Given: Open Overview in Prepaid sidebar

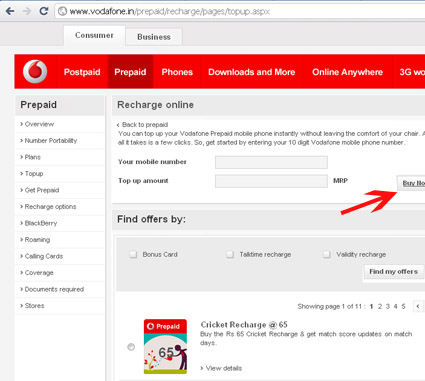Looking at the screenshot, I should point(39,124).
